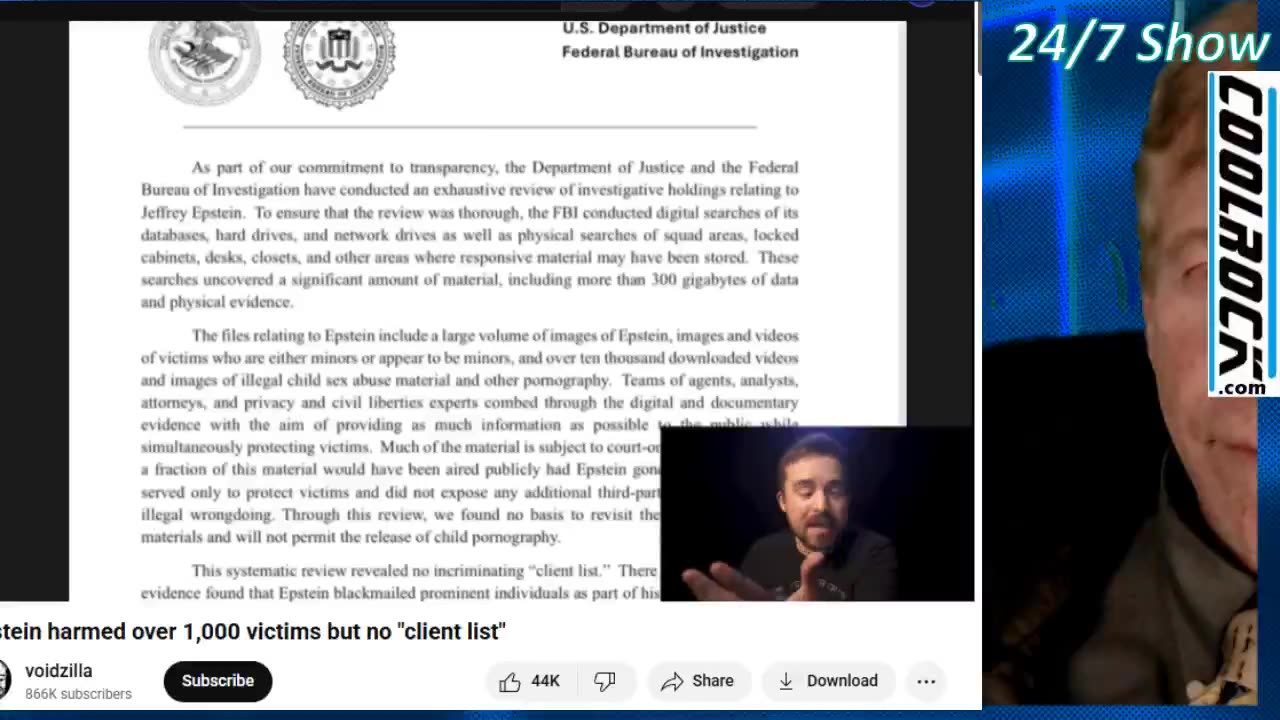
Task: Click 'U.S. Department of Justice' header text
Action: point(664,28)
